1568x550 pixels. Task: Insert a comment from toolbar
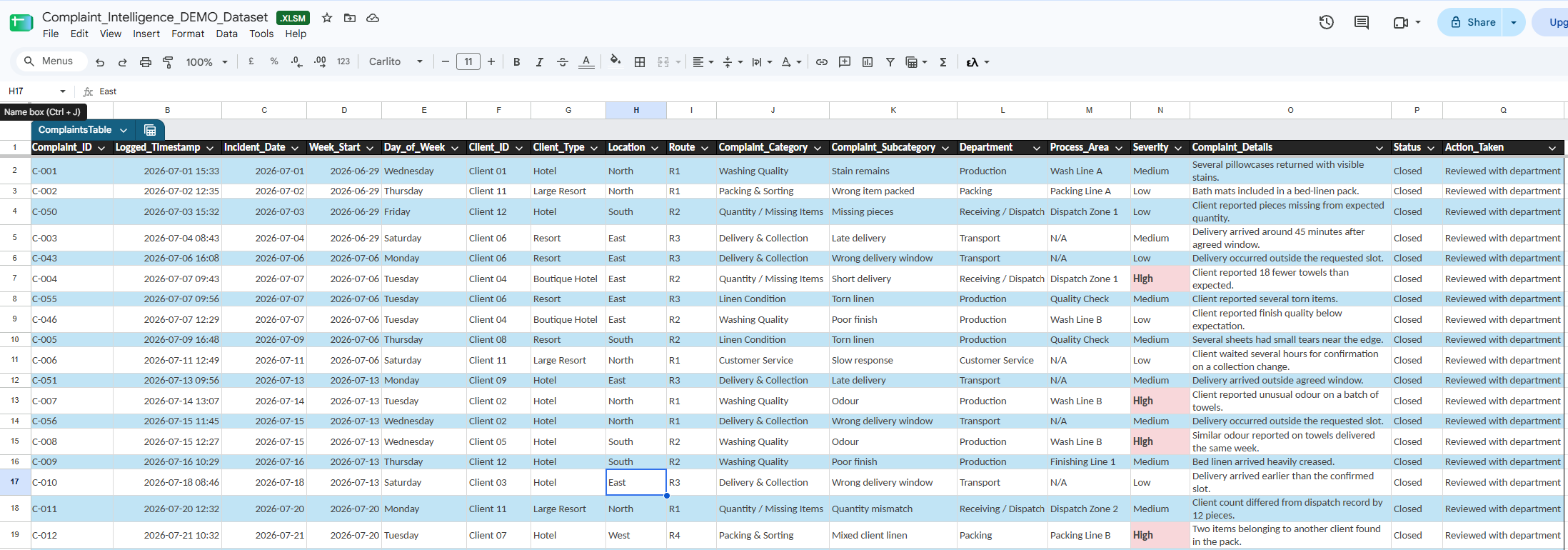845,62
